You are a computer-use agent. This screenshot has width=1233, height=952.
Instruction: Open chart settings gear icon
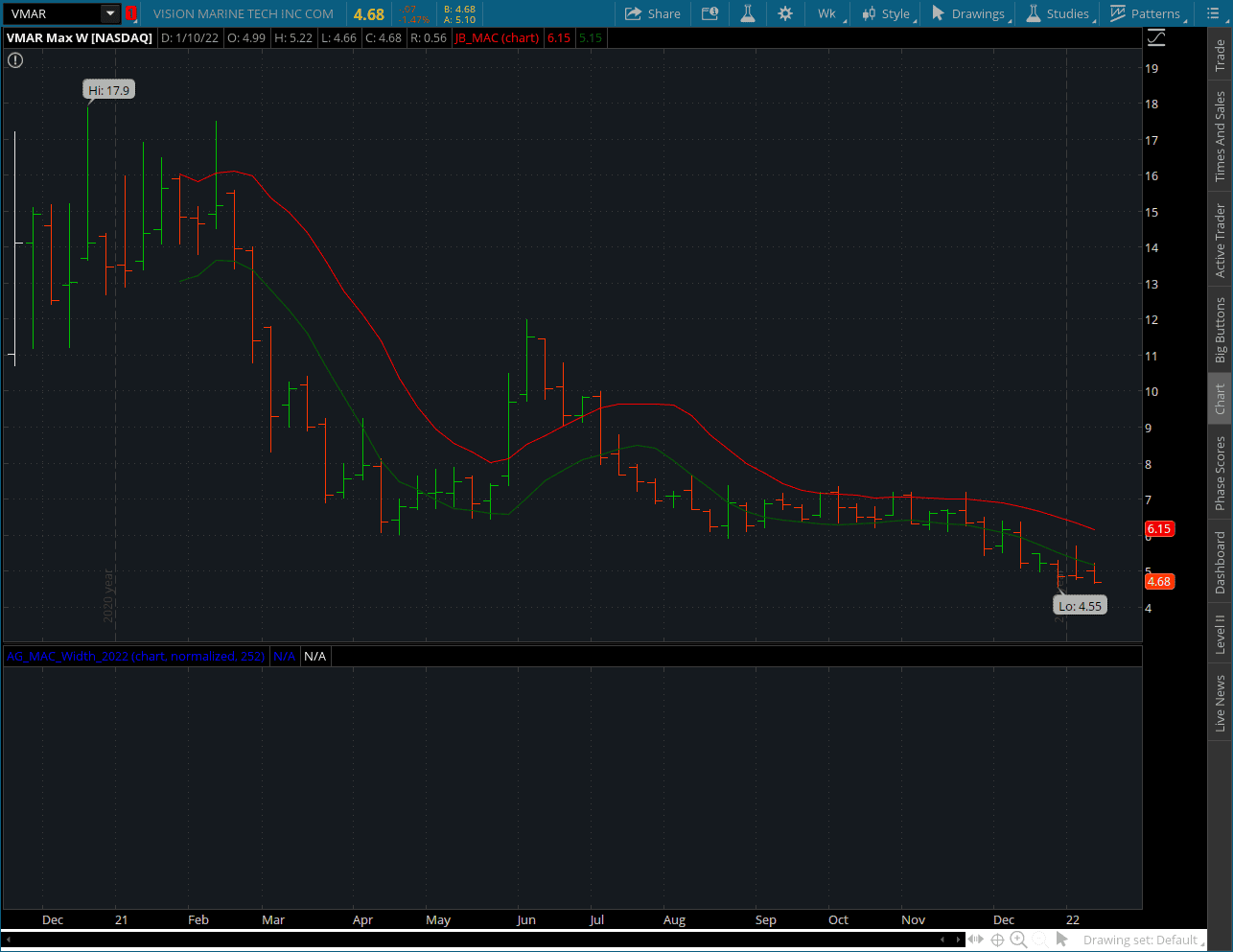point(785,13)
